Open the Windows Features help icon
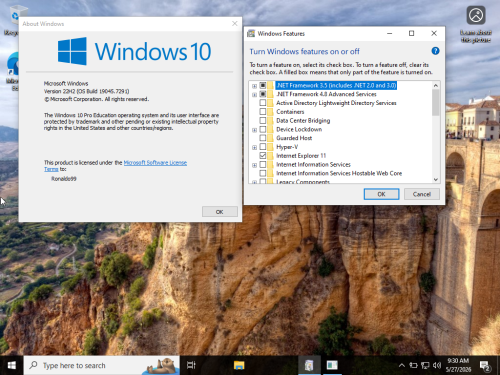Screen dimensions: 500x375 click(x=435, y=51)
